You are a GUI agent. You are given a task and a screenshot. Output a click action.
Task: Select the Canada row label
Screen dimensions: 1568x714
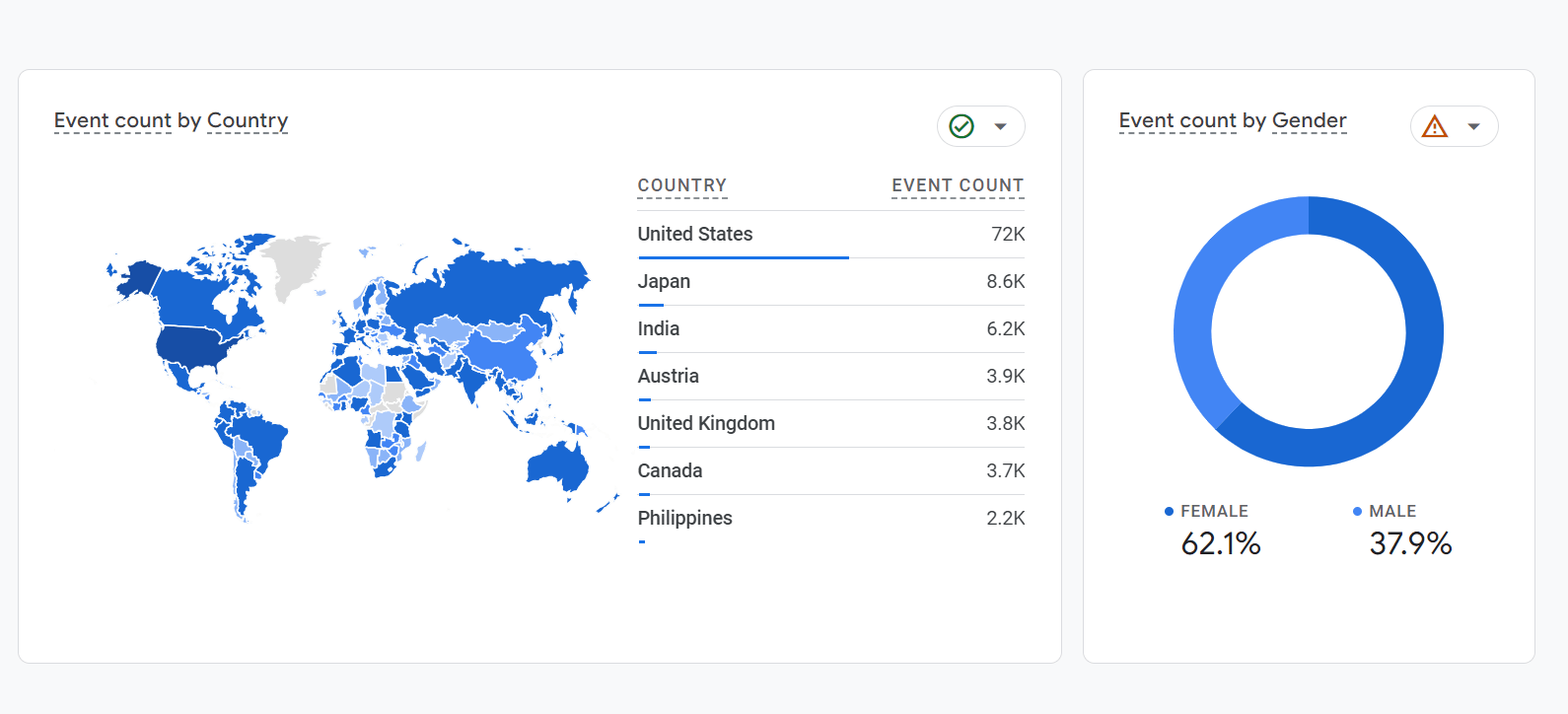click(x=671, y=470)
